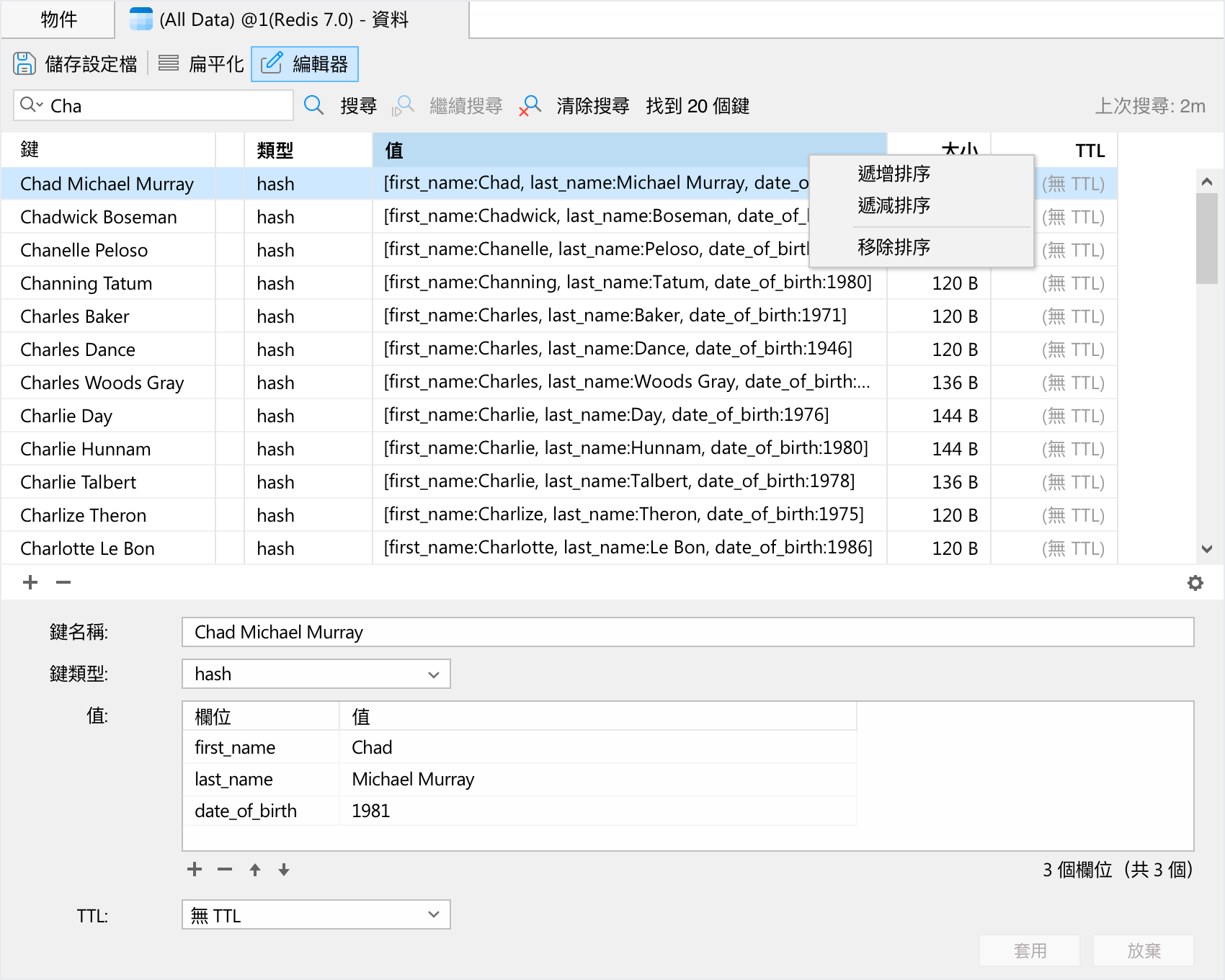The width and height of the screenshot is (1225, 980).
Task: Click the 鍵 column header
Action: pos(108,150)
